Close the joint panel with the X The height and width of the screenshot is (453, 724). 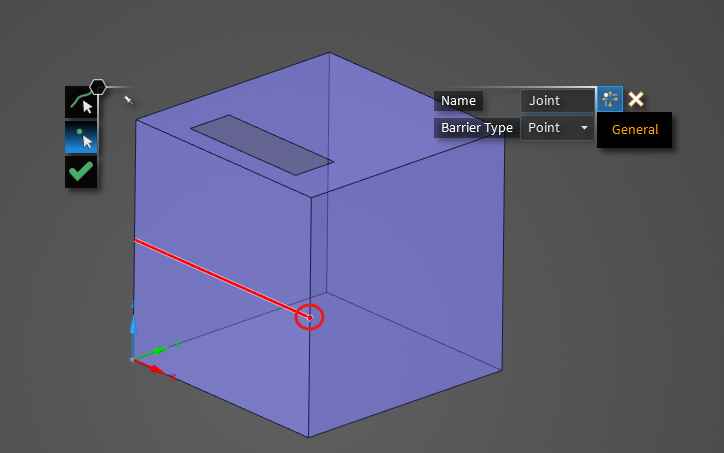pyautogui.click(x=635, y=99)
